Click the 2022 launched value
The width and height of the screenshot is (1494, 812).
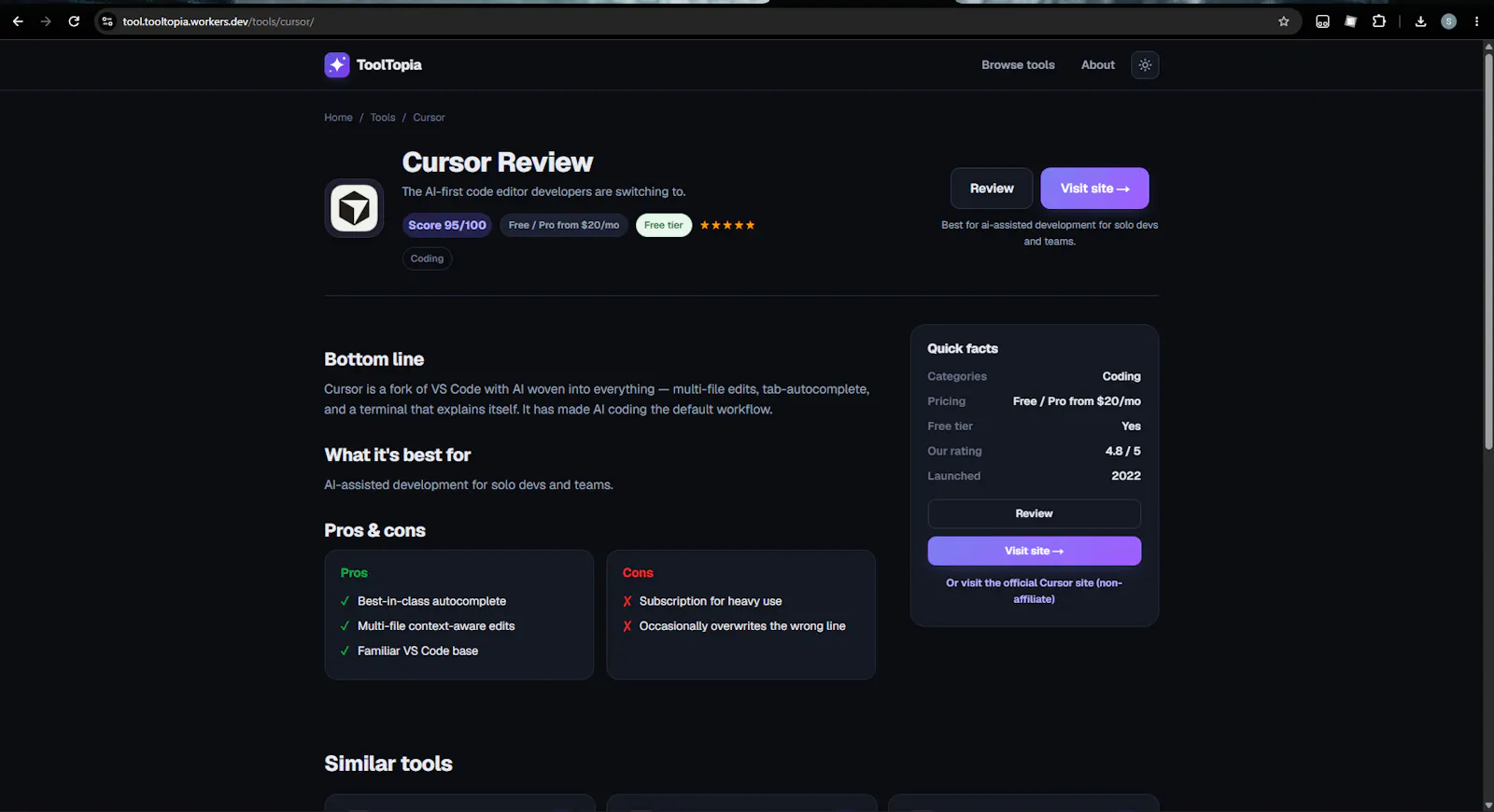[1126, 476]
